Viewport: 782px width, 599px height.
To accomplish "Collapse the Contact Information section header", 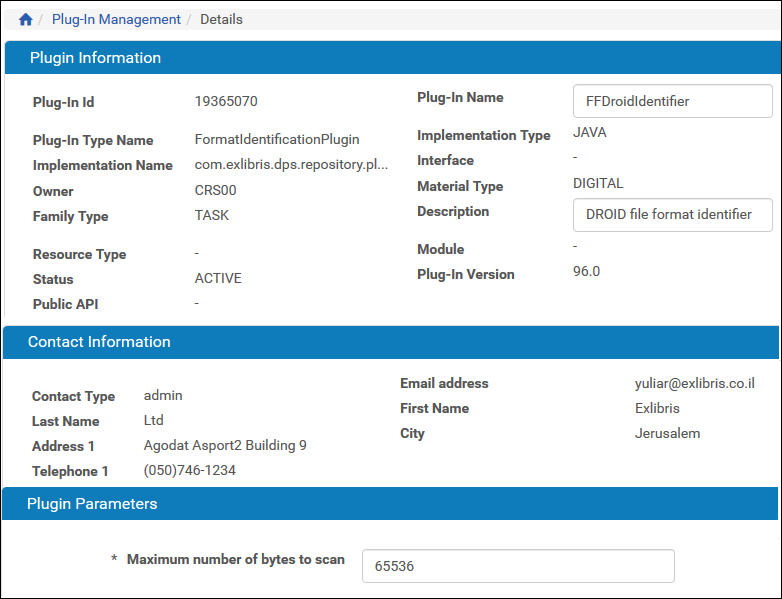I will point(99,342).
